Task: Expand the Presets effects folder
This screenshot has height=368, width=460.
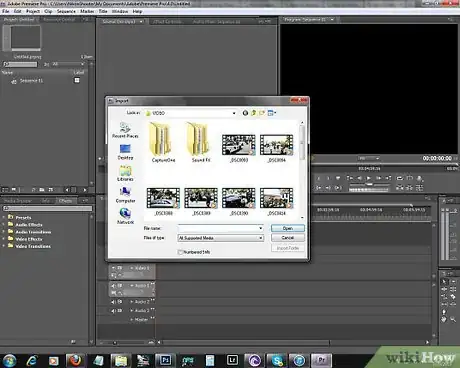Action: point(4,217)
